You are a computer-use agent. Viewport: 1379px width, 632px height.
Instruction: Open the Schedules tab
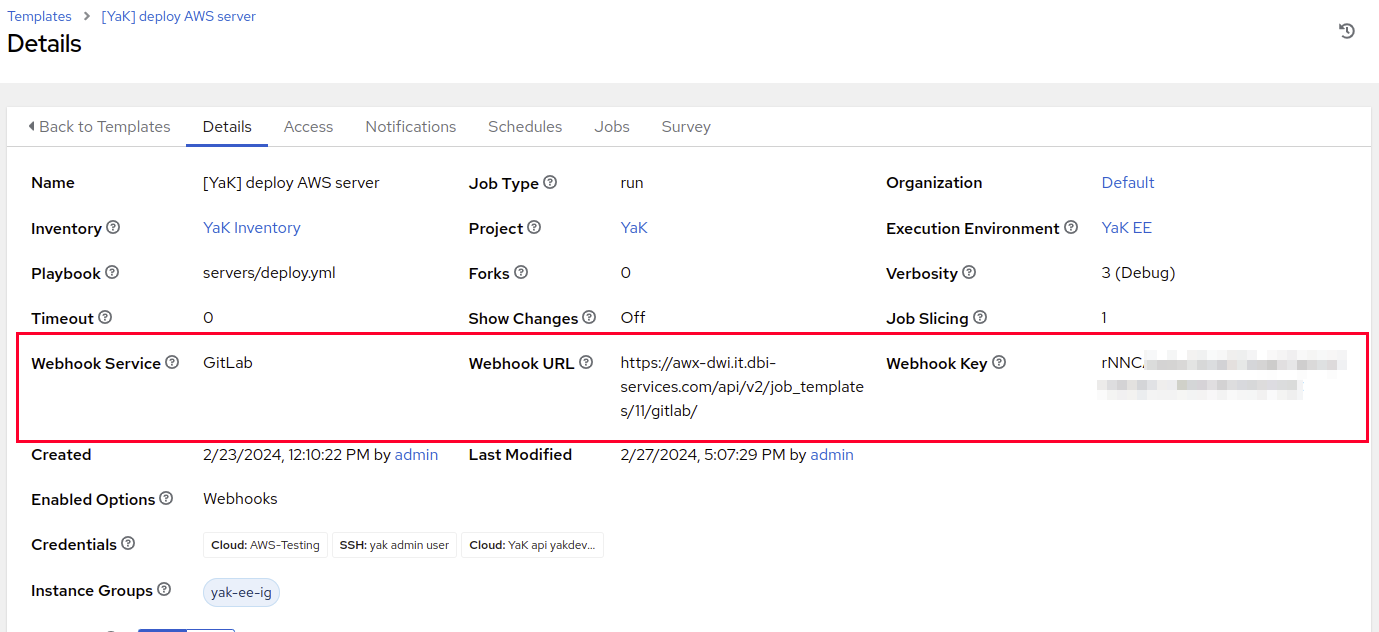pos(525,127)
